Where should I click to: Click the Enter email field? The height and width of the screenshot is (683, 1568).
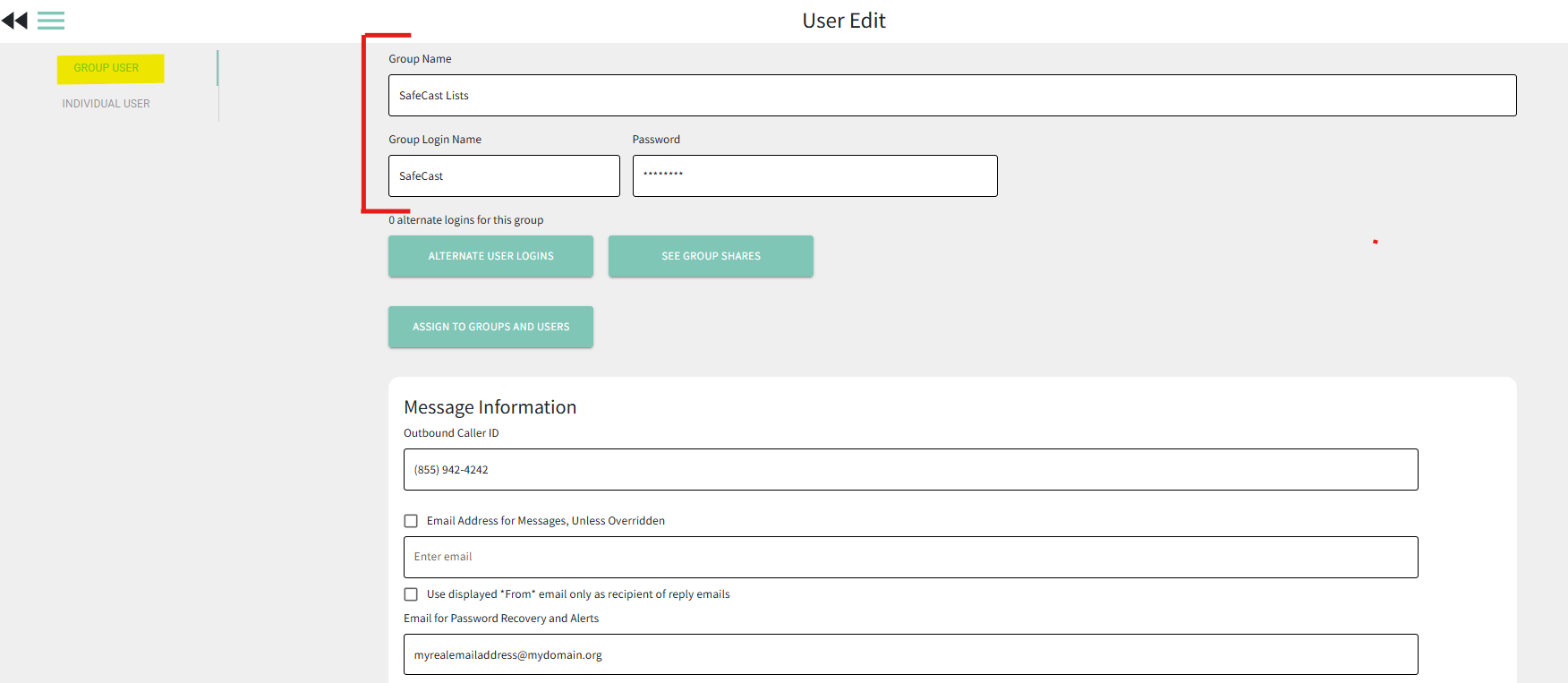[x=911, y=557]
